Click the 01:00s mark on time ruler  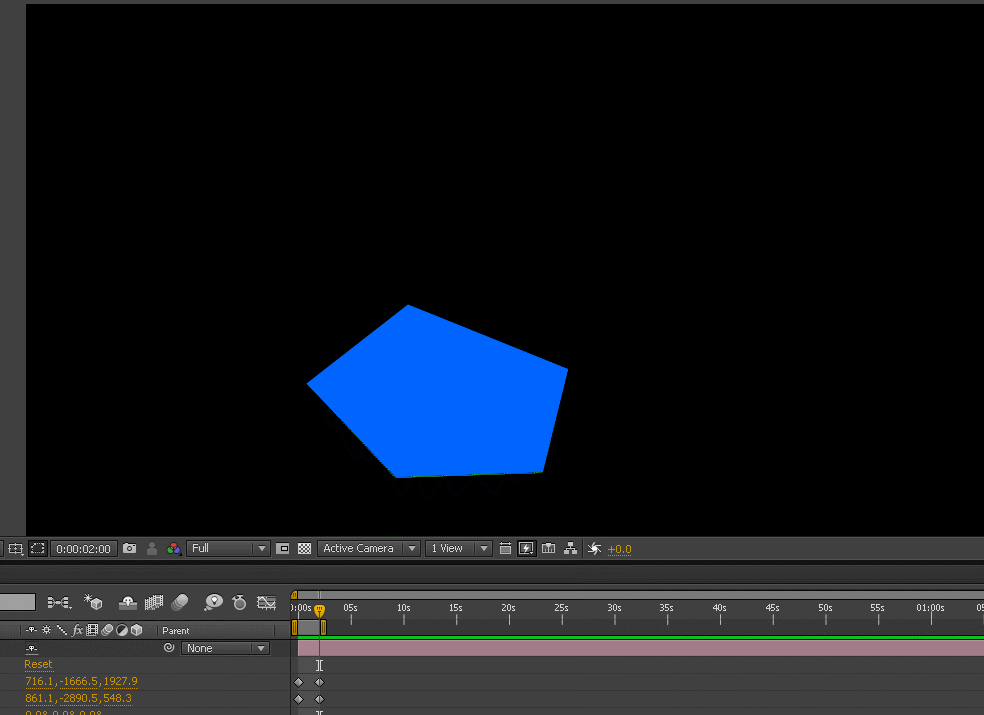(930, 608)
